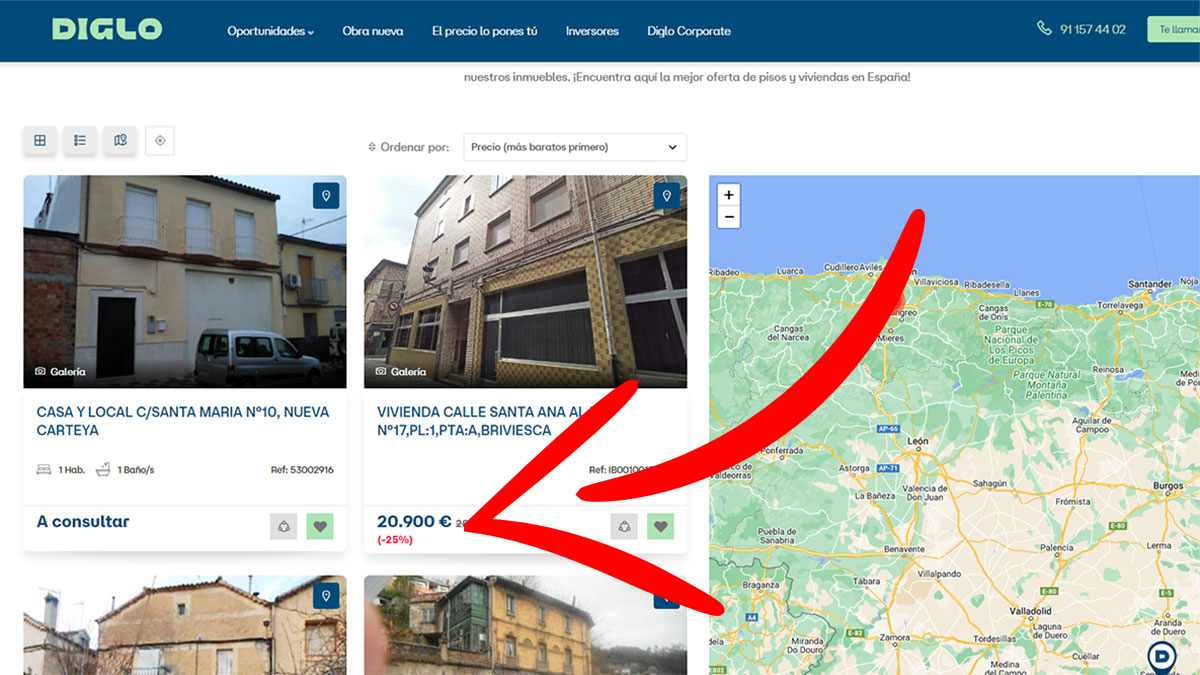The width and height of the screenshot is (1200, 675).
Task: Zoom in on the map
Action: [729, 195]
